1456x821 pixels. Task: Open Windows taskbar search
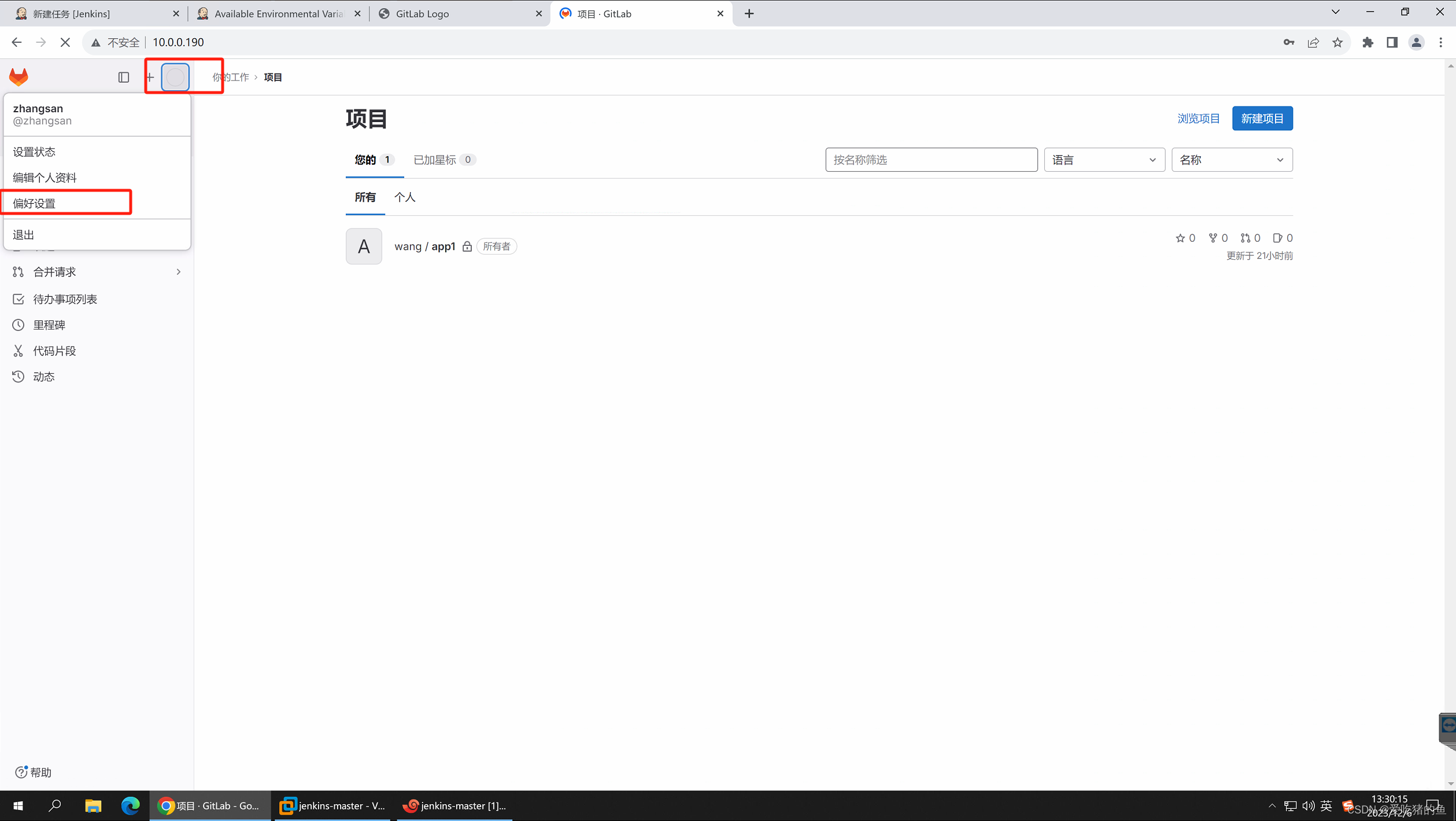click(x=55, y=805)
